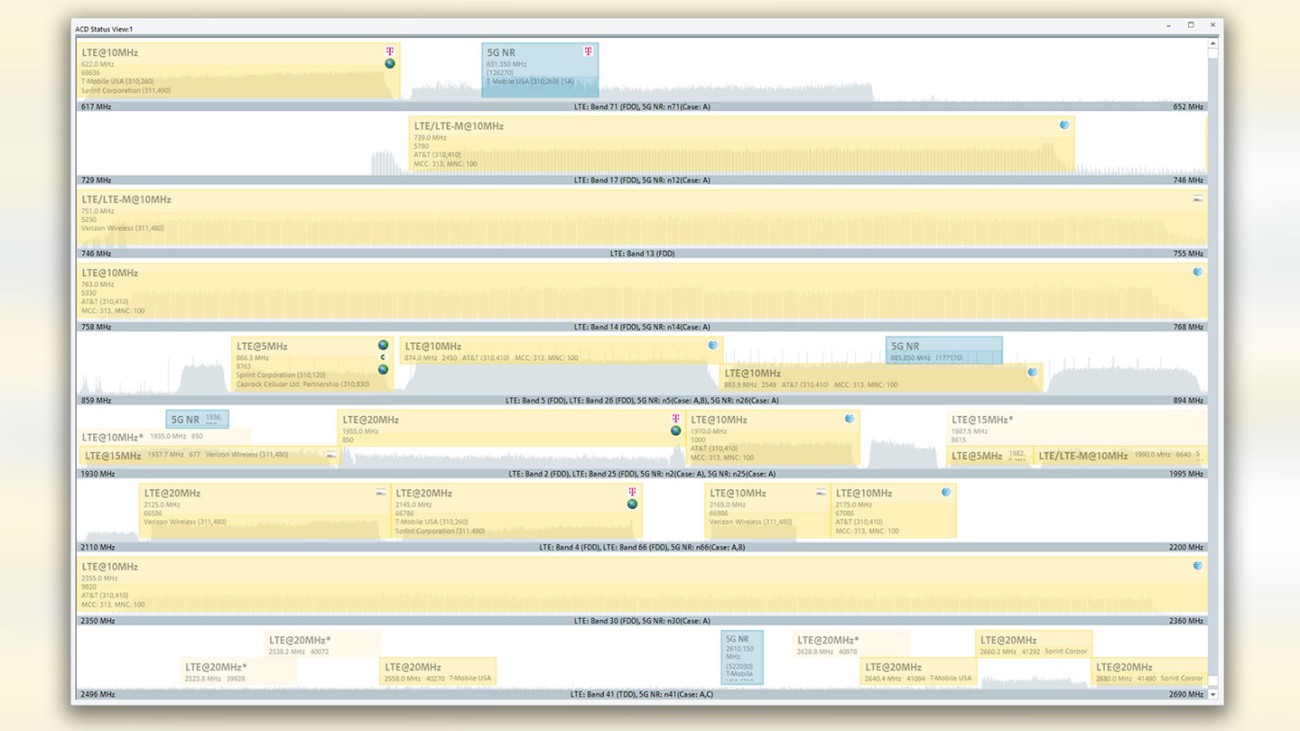Image resolution: width=1300 pixels, height=731 pixels.
Task: Click AT&T globe on LTE 1970.0 MHz block
Action: tap(849, 419)
